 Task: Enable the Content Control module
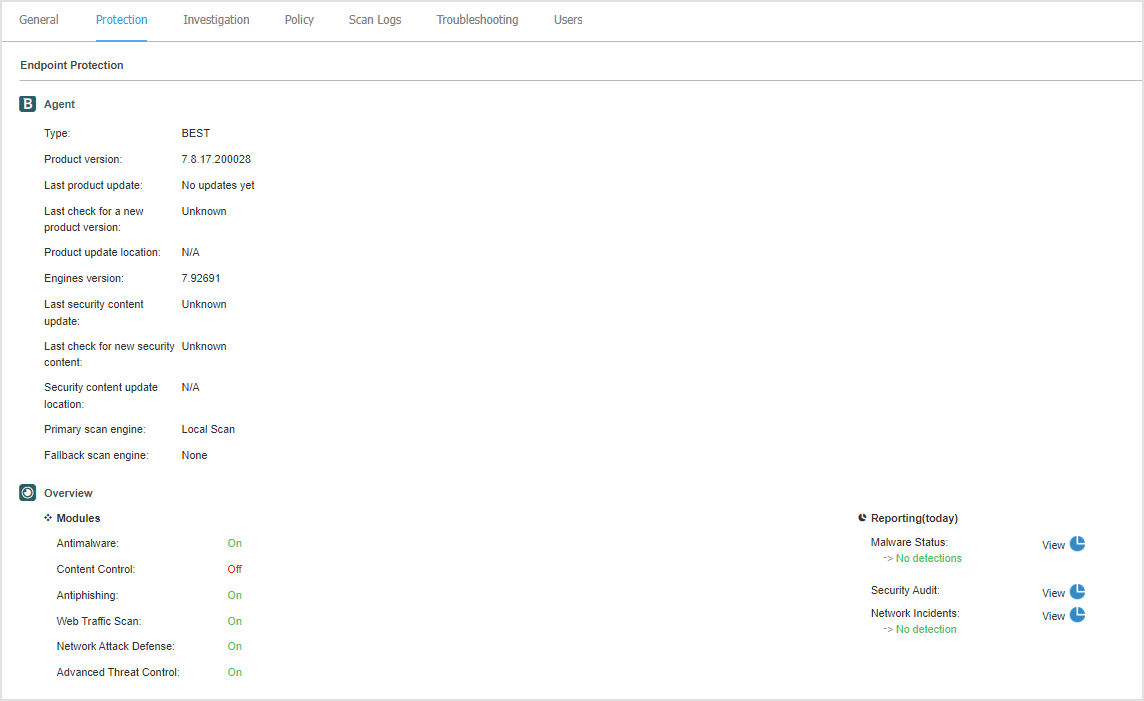tap(234, 568)
